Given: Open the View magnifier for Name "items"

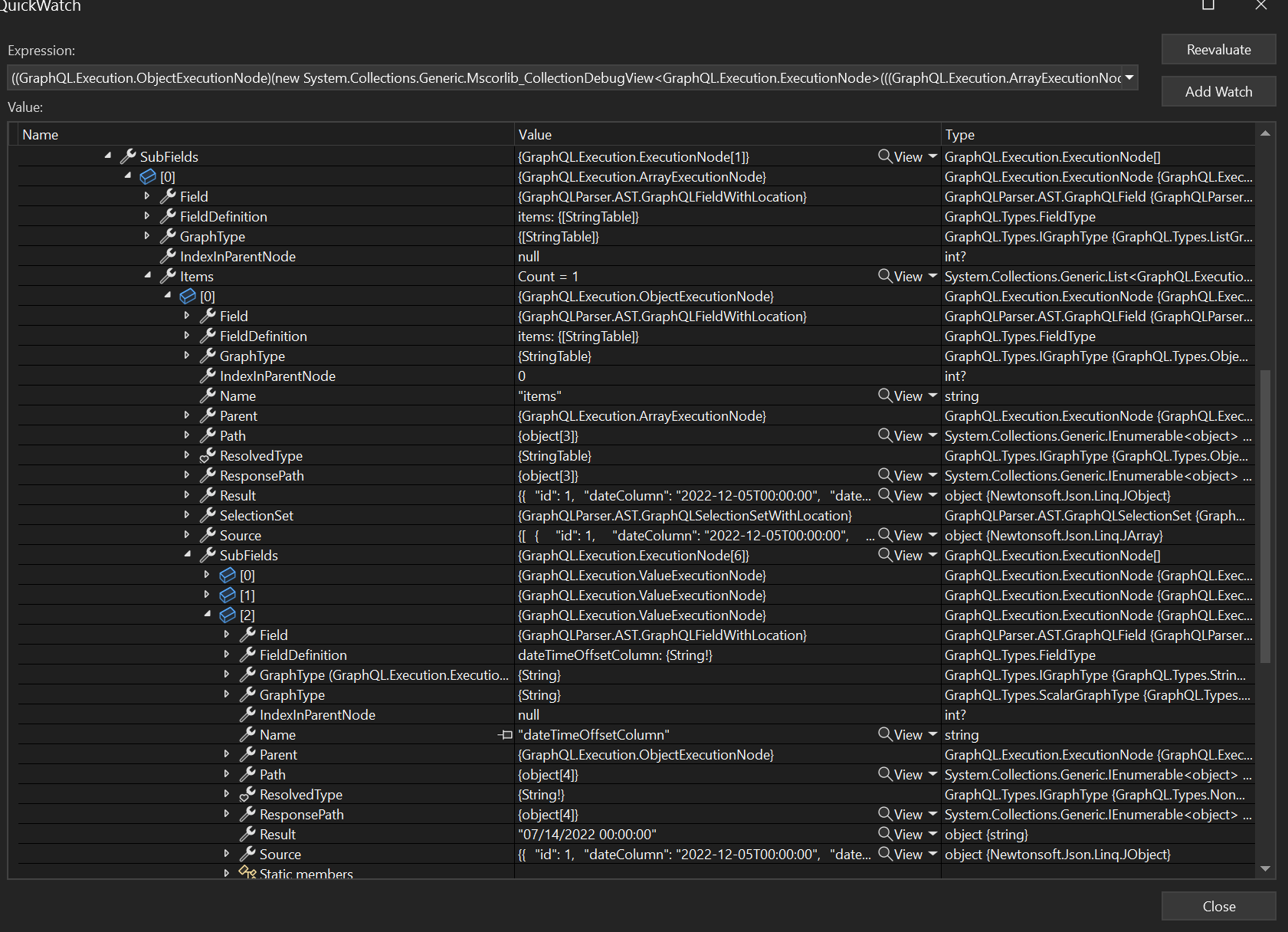Looking at the screenshot, I should point(884,395).
